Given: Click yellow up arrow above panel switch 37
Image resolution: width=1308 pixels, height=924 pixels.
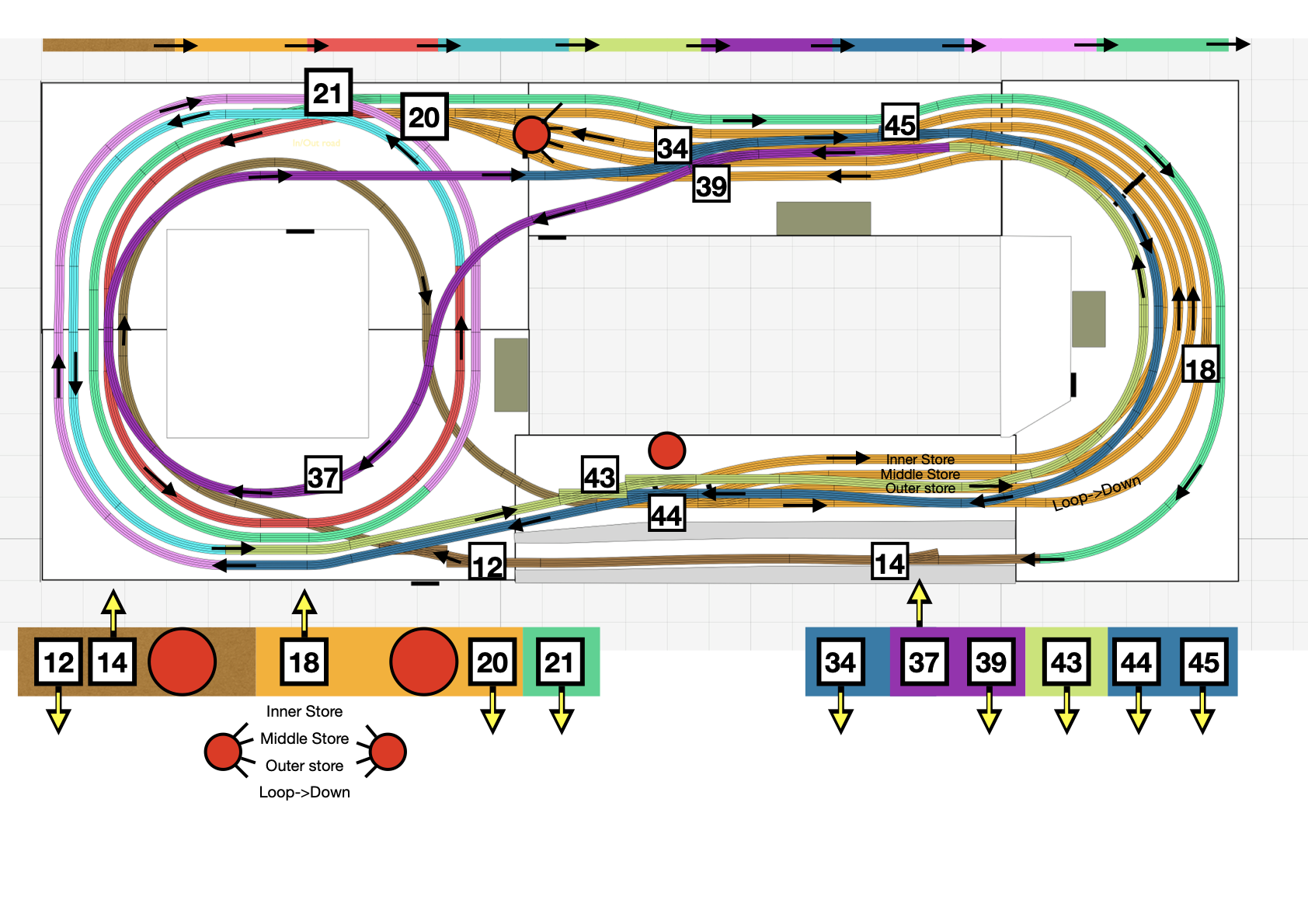Looking at the screenshot, I should click(x=920, y=602).
